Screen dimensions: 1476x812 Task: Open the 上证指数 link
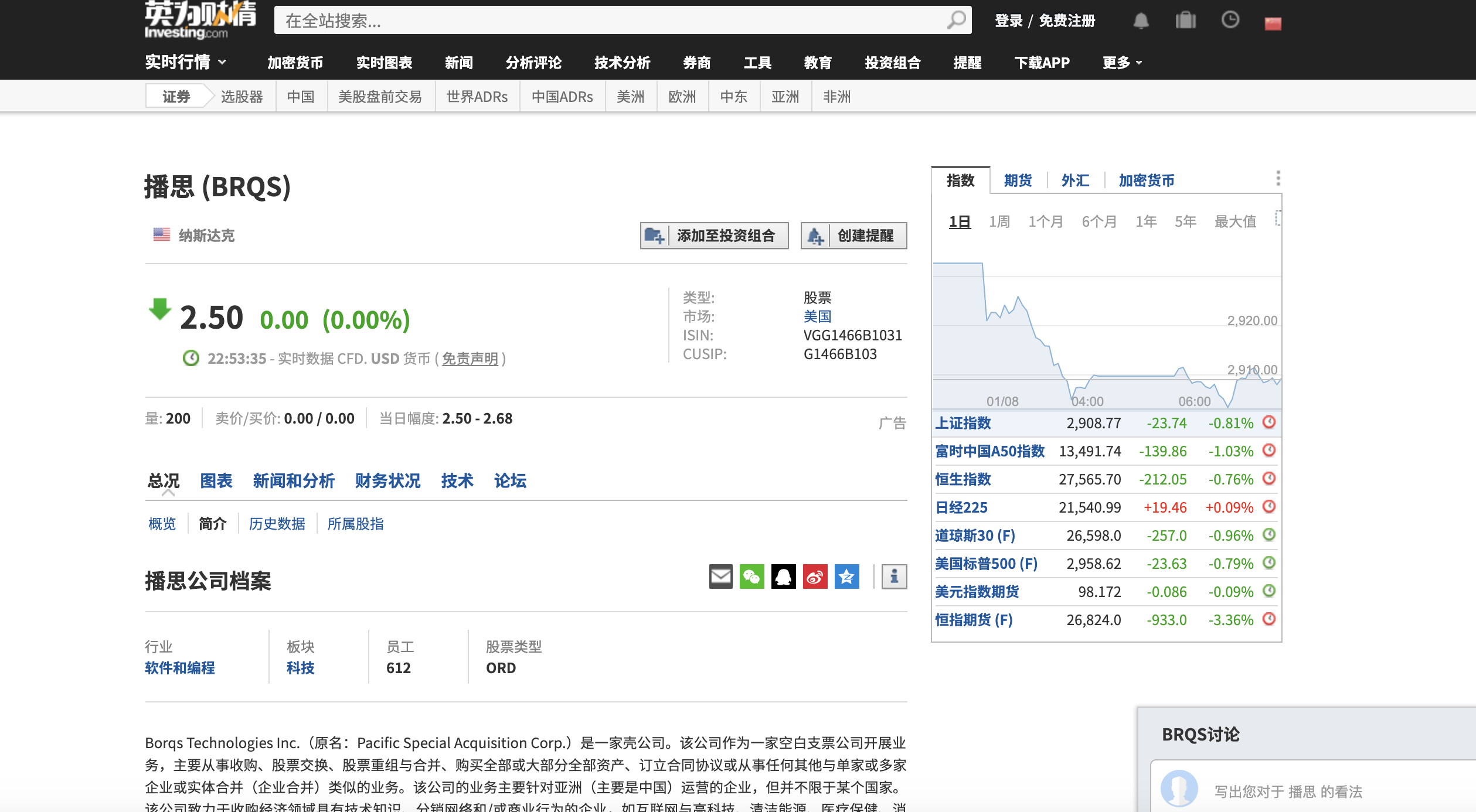click(x=963, y=423)
